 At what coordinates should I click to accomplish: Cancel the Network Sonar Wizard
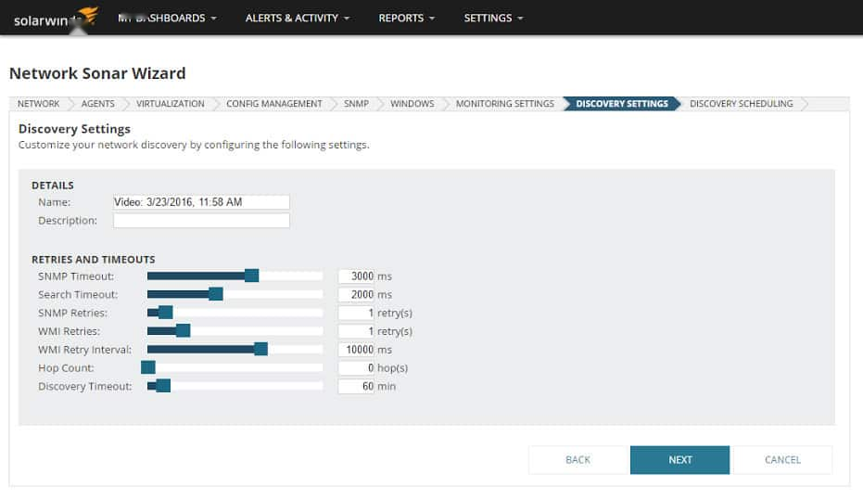pyautogui.click(x=782, y=460)
